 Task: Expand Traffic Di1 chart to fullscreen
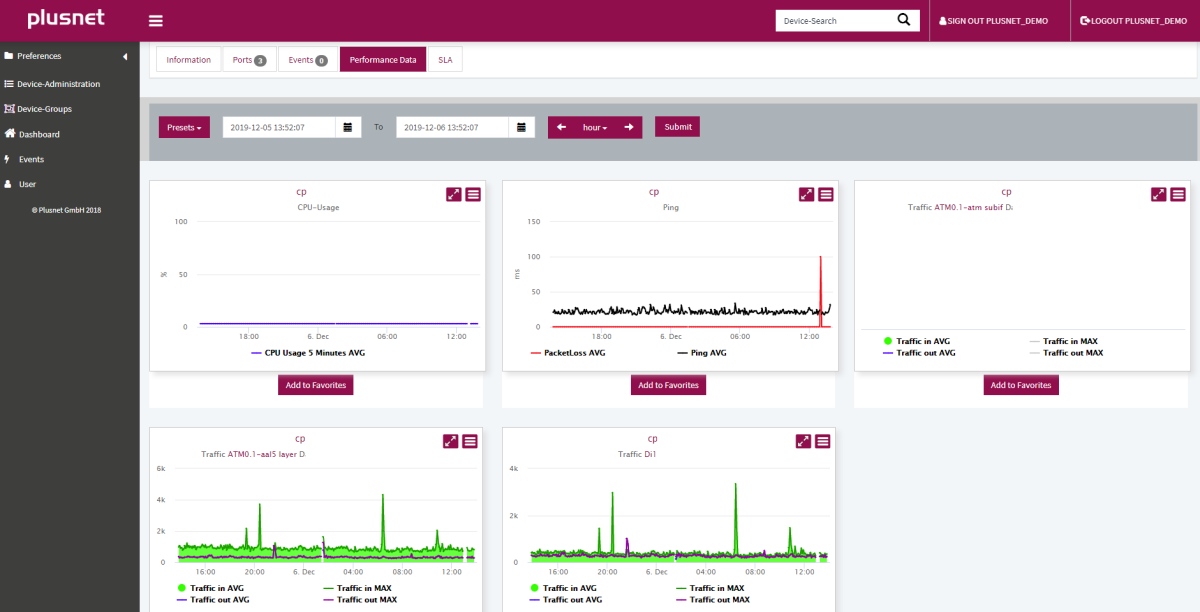pyautogui.click(x=803, y=441)
